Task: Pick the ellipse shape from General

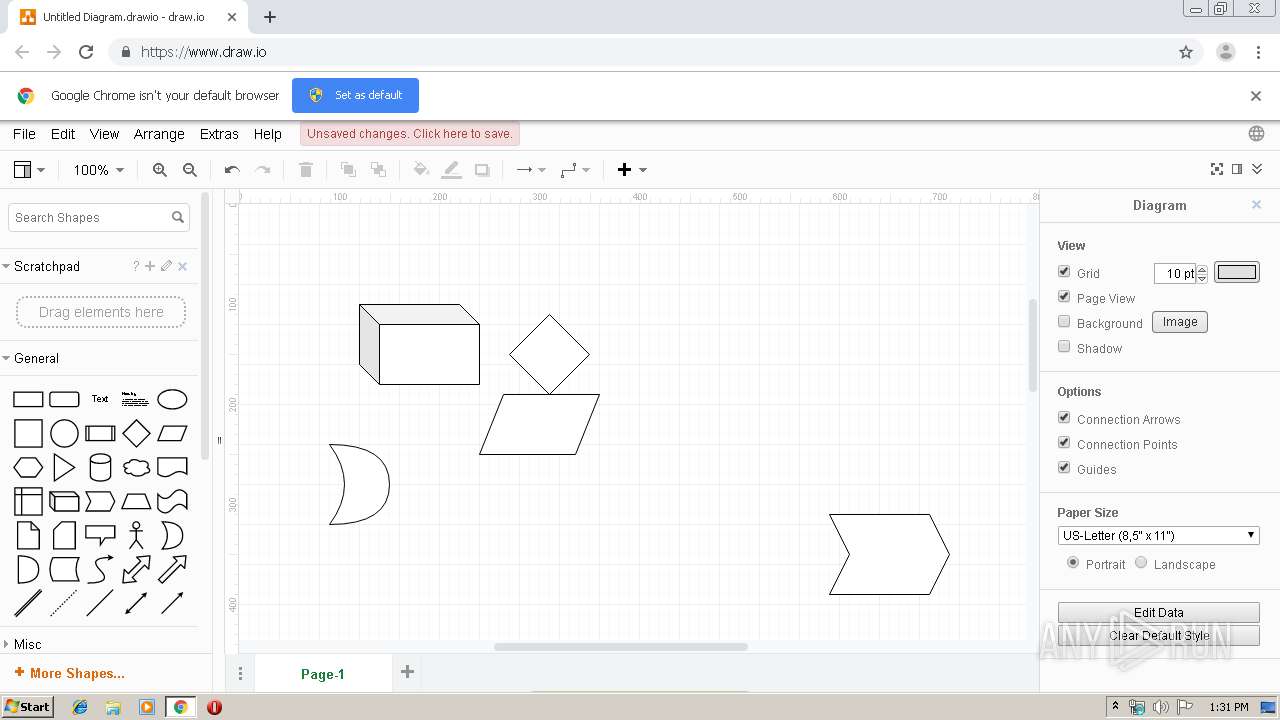Action: click(x=172, y=400)
